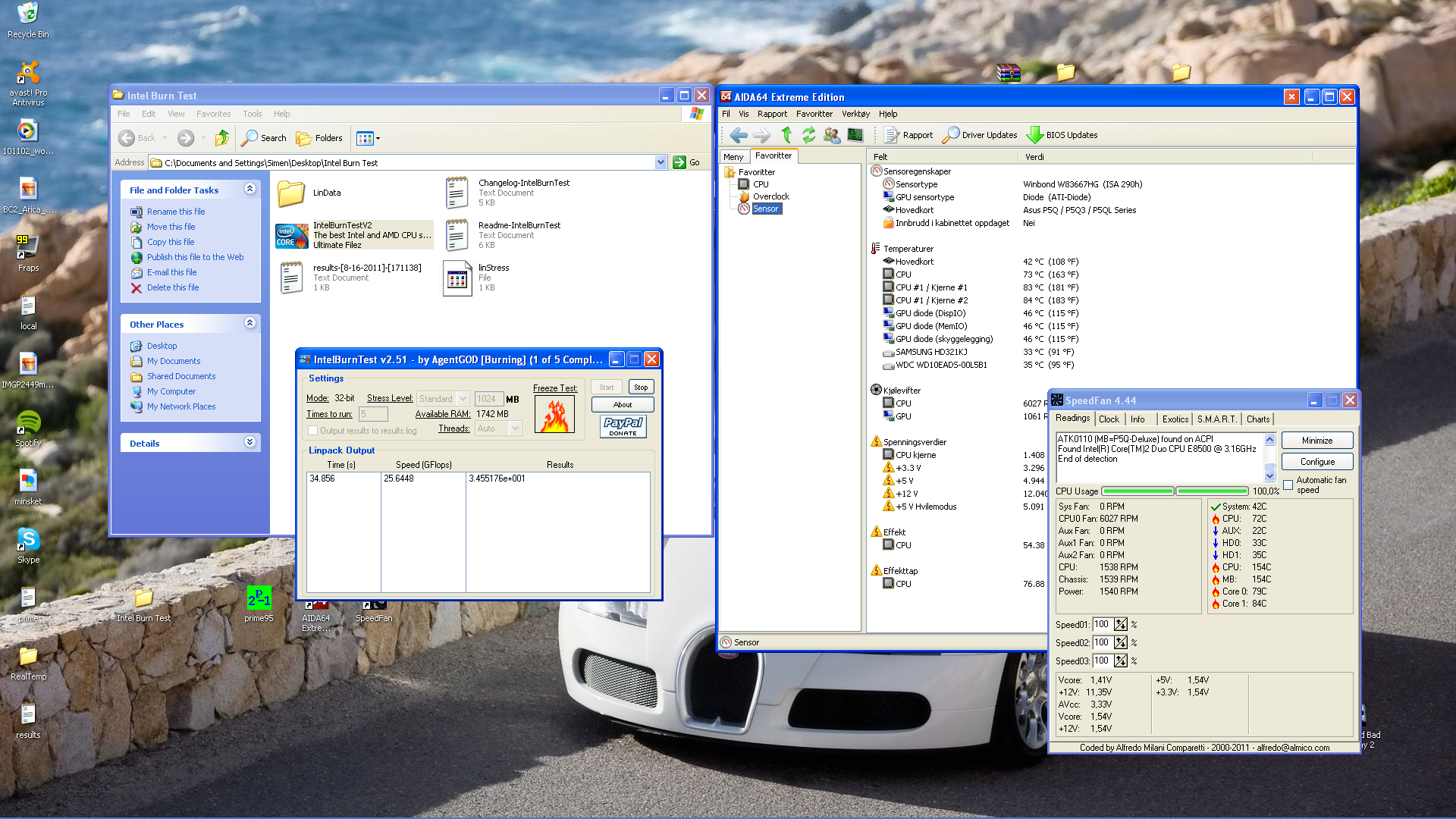Click the Speed01 spinner arrows
The image size is (1456, 819).
[x=1120, y=625]
